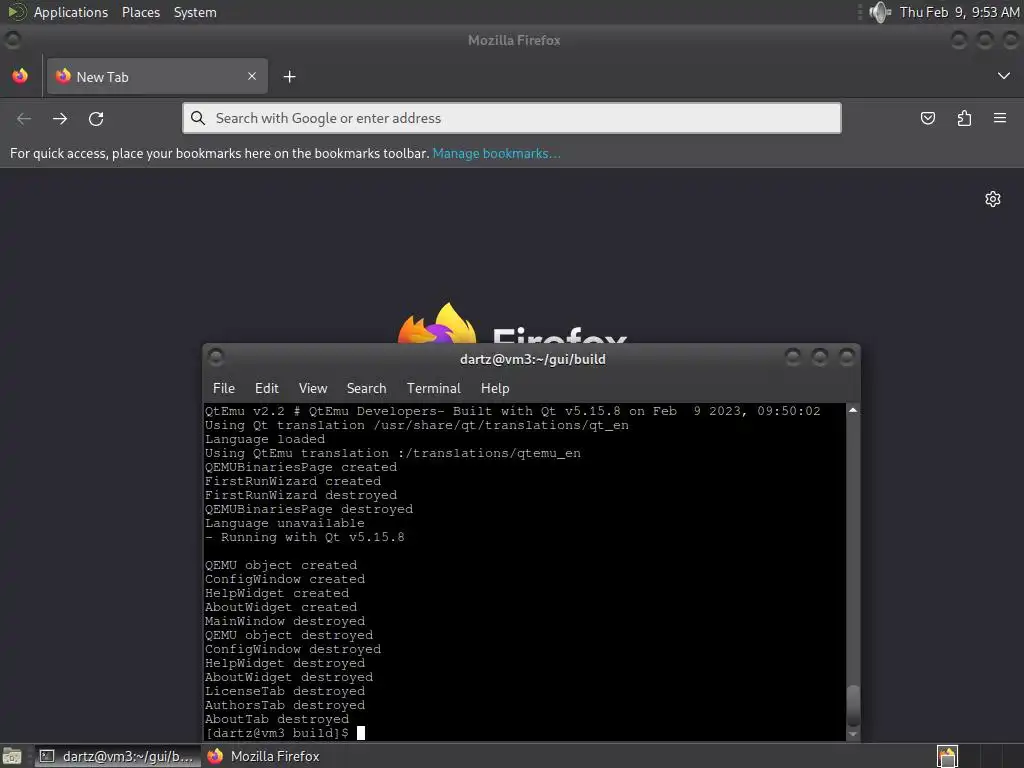Click the line 'QEMU object created'
The height and width of the screenshot is (768, 1024).
point(281,565)
